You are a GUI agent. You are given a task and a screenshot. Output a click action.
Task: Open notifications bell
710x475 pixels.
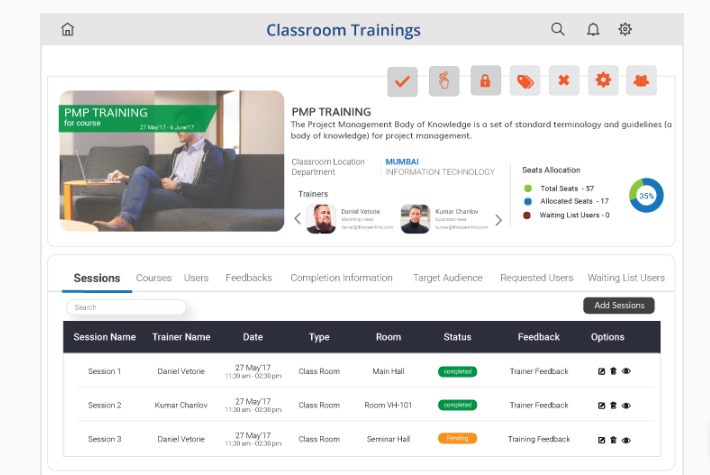[x=593, y=29]
